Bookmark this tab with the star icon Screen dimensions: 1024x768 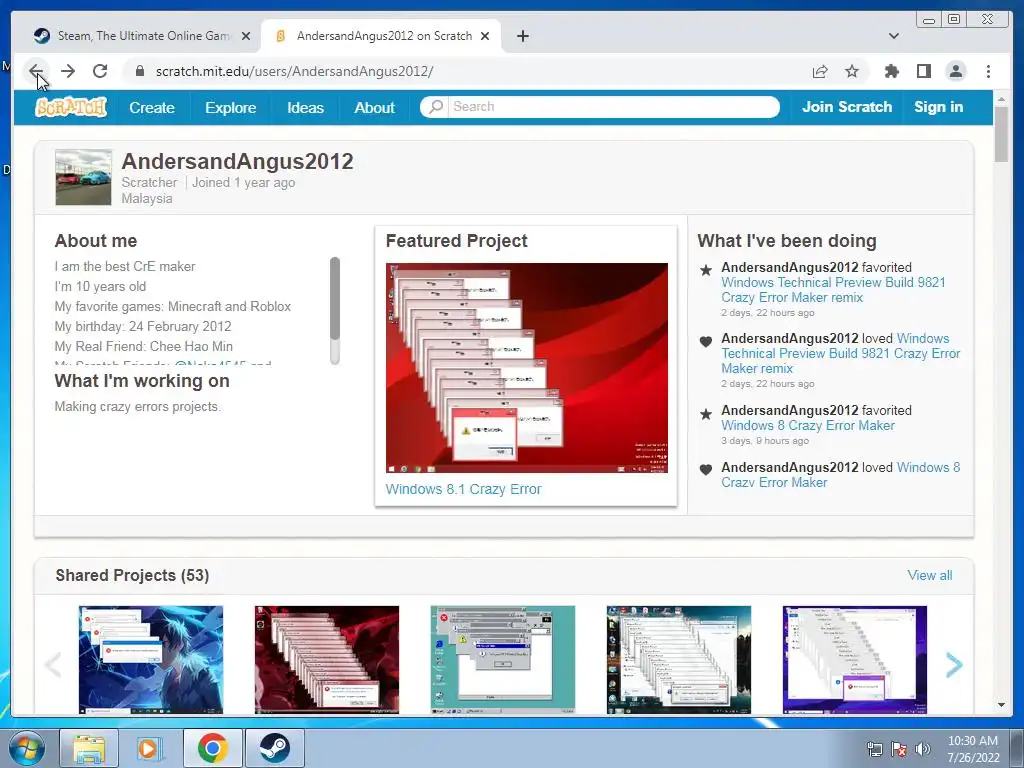(x=852, y=71)
